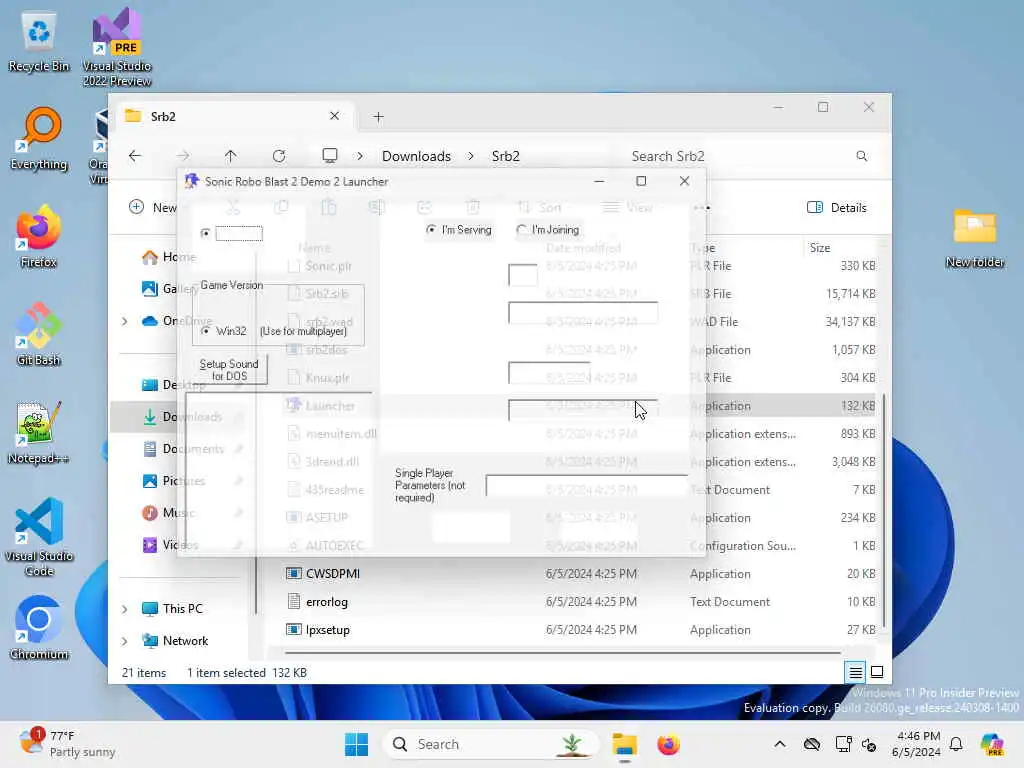1024x768 pixels.
Task: Expand the OneDrive tree node
Action: click(x=125, y=321)
